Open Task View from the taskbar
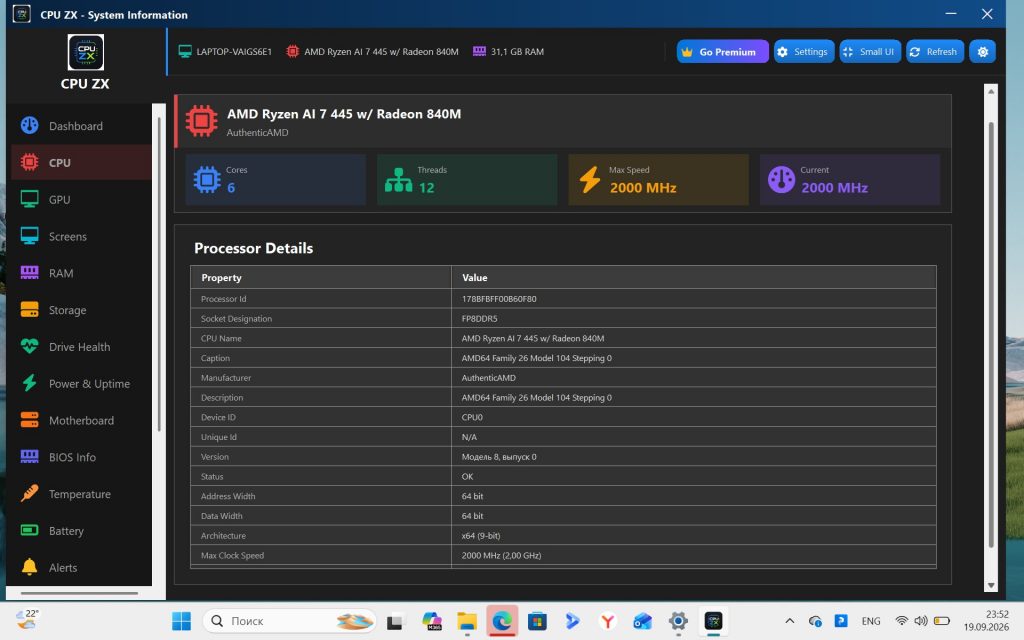 click(x=394, y=622)
